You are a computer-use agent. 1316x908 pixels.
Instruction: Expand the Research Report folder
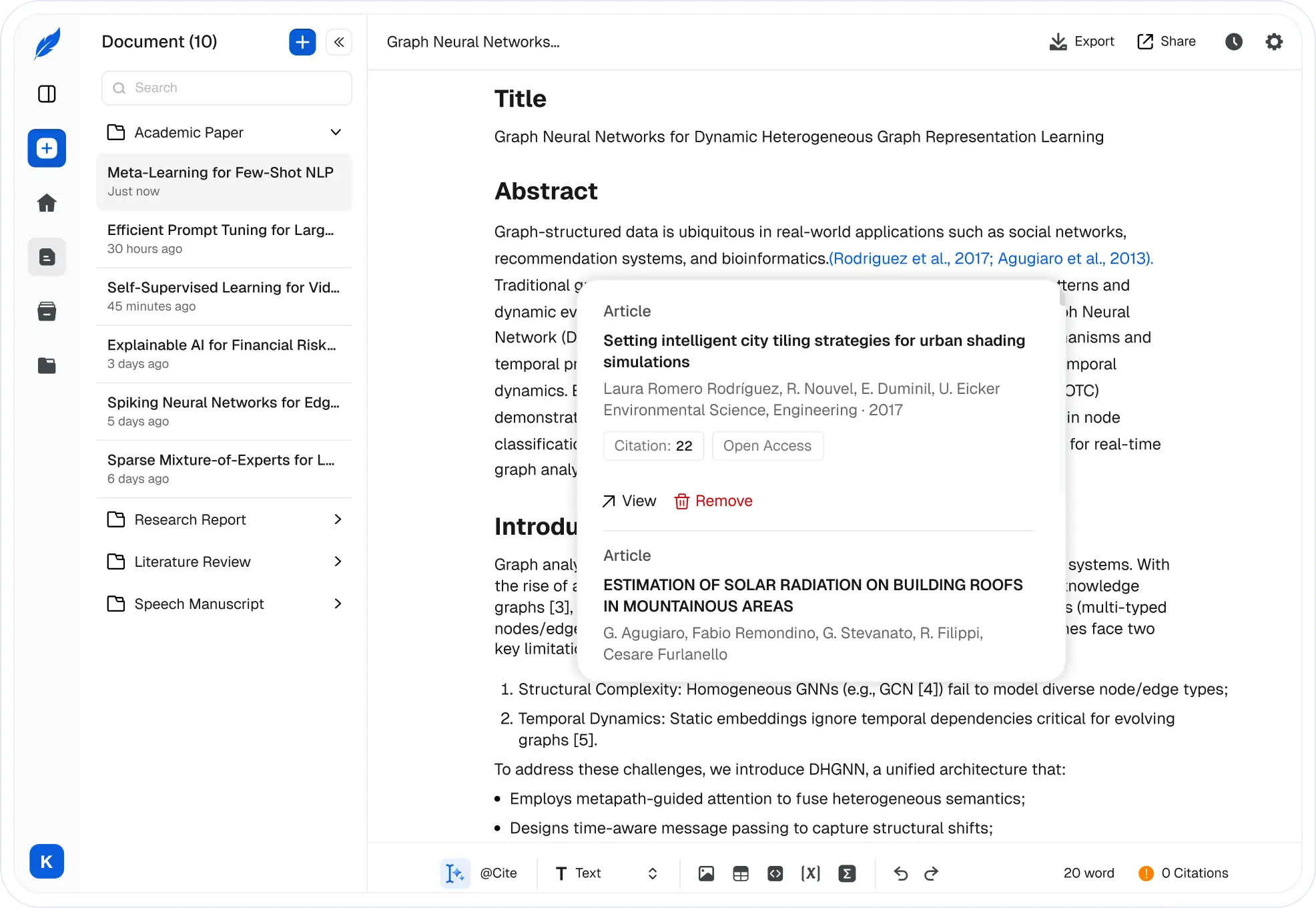pyautogui.click(x=338, y=519)
